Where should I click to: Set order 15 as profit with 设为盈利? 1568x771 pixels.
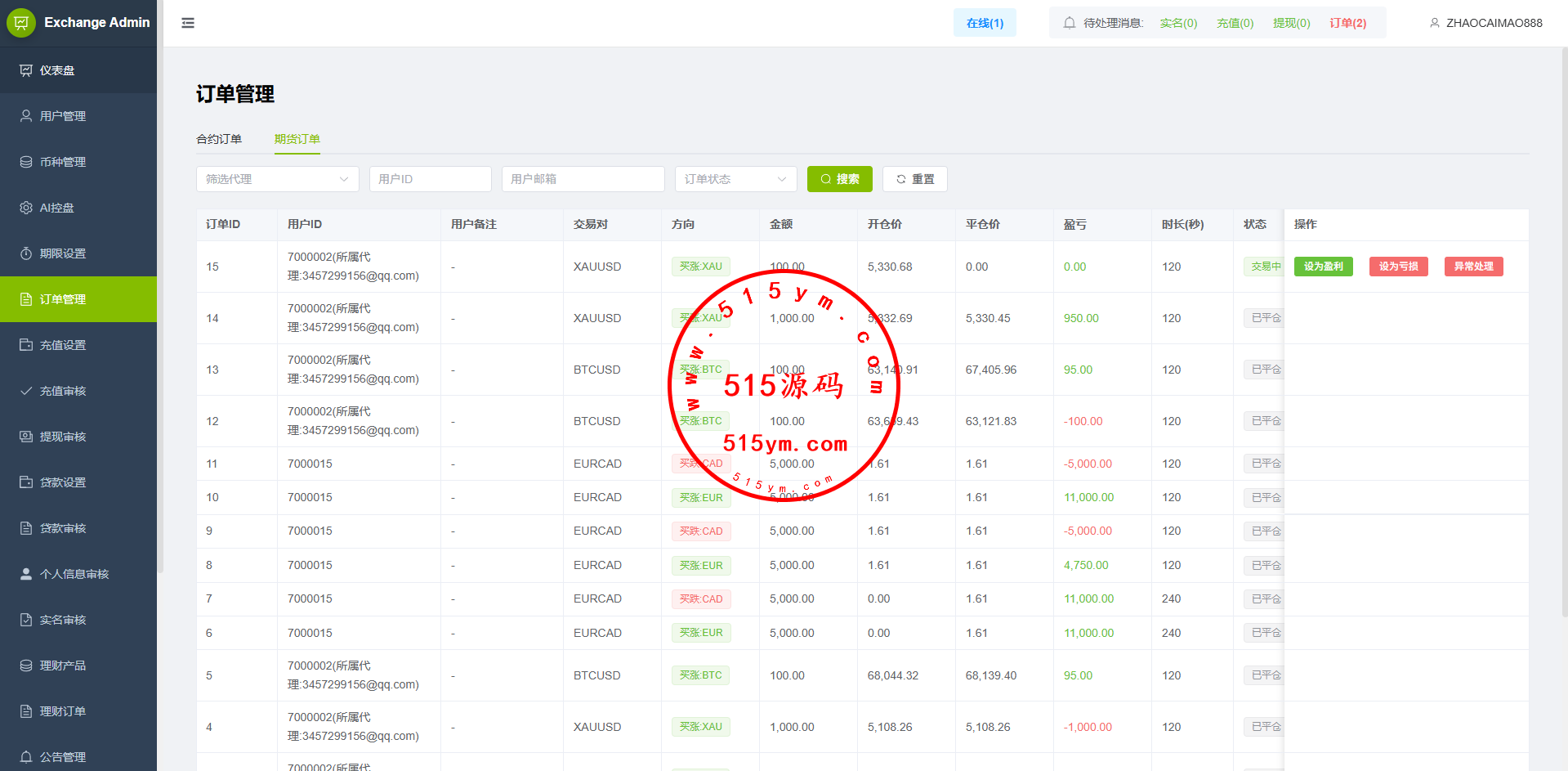tap(1323, 267)
